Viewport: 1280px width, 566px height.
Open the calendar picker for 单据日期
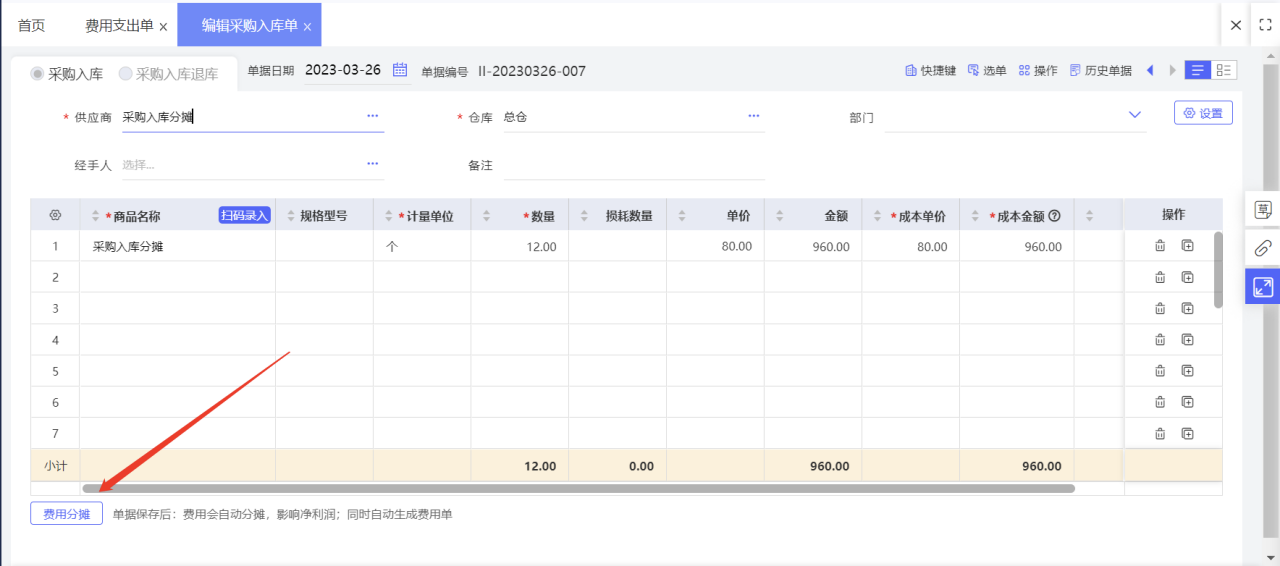(400, 70)
